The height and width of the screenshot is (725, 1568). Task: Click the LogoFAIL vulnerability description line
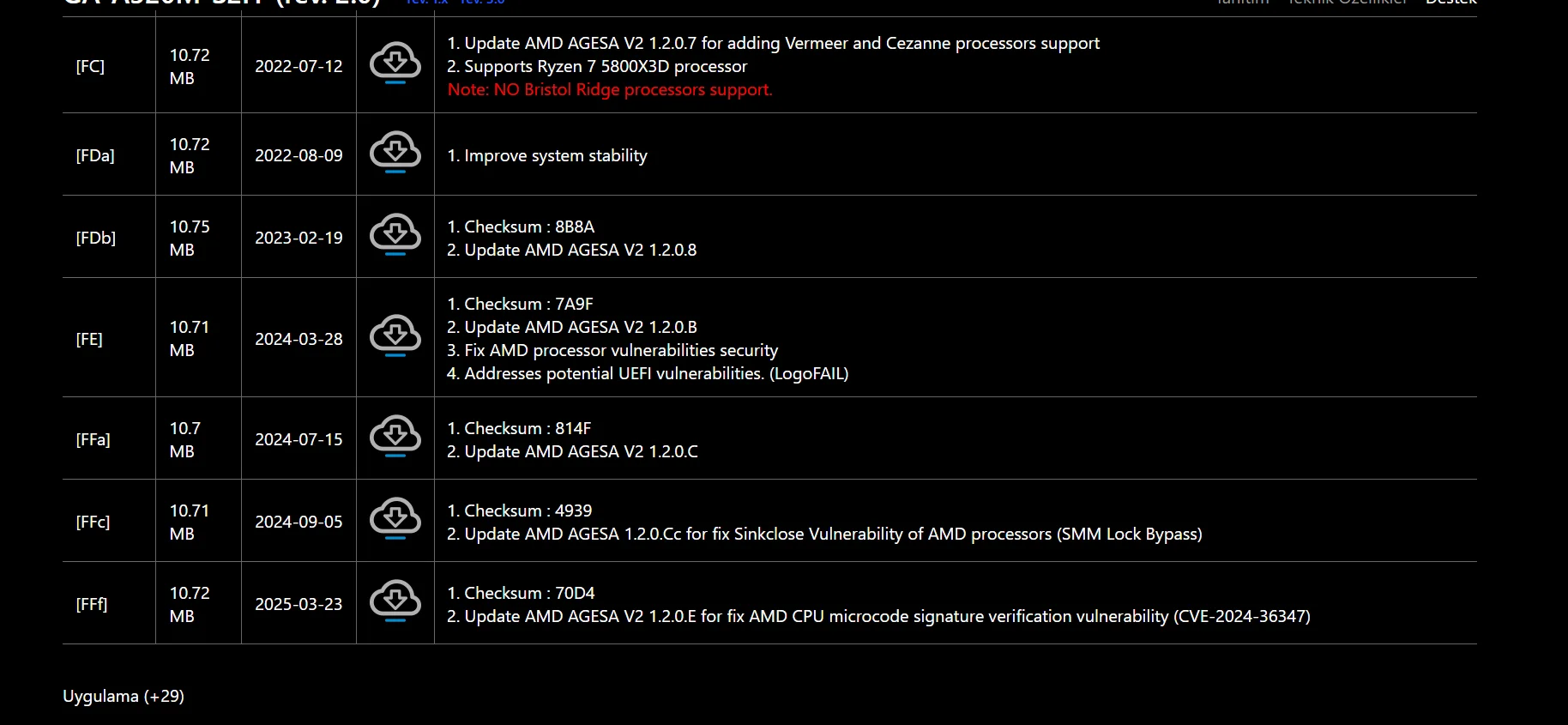648,373
